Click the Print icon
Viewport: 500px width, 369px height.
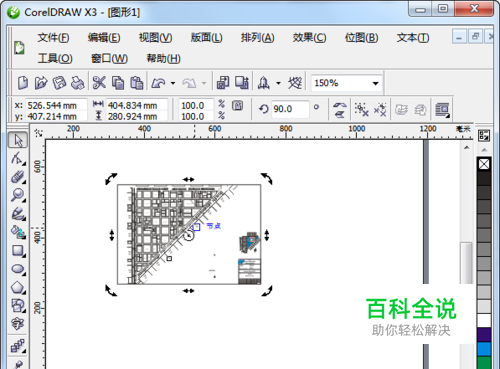78,83
